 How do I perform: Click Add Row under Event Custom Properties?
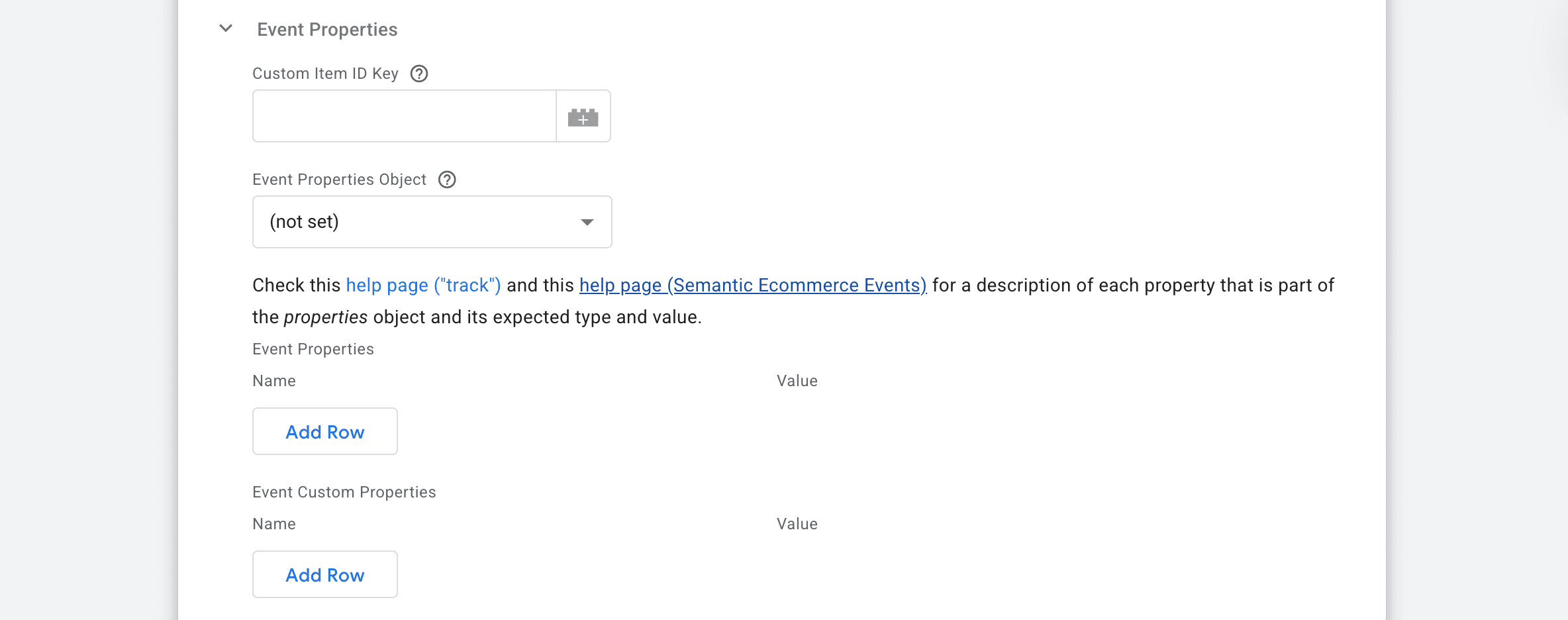point(324,574)
